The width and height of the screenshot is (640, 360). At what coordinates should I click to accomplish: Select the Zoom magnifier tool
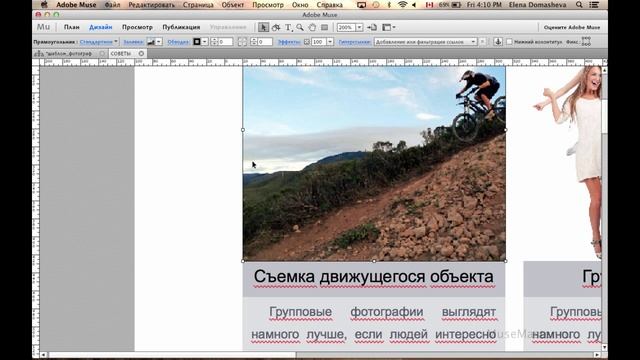[x=300, y=27]
